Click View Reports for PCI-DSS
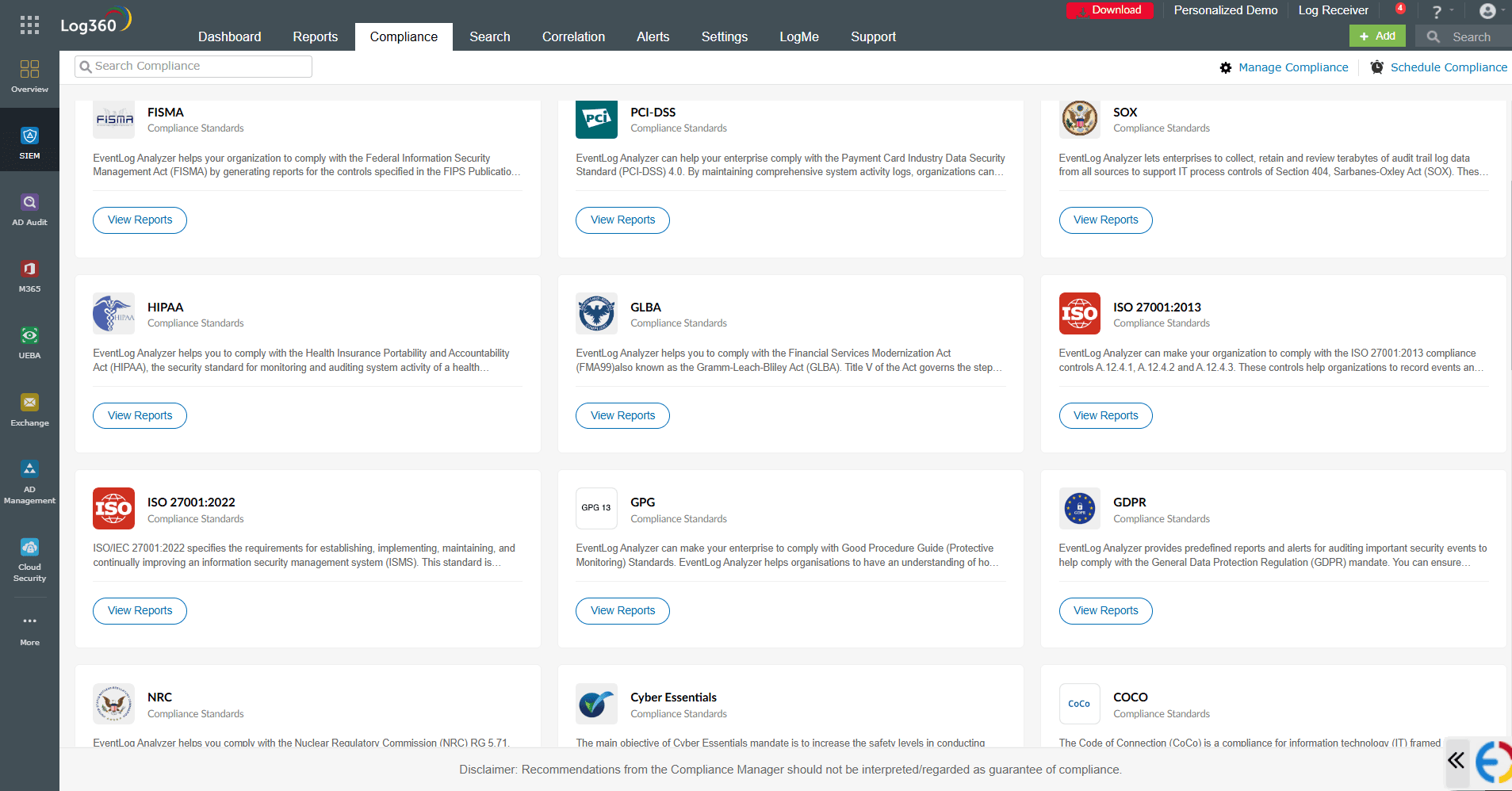The image size is (1512, 791). point(622,220)
